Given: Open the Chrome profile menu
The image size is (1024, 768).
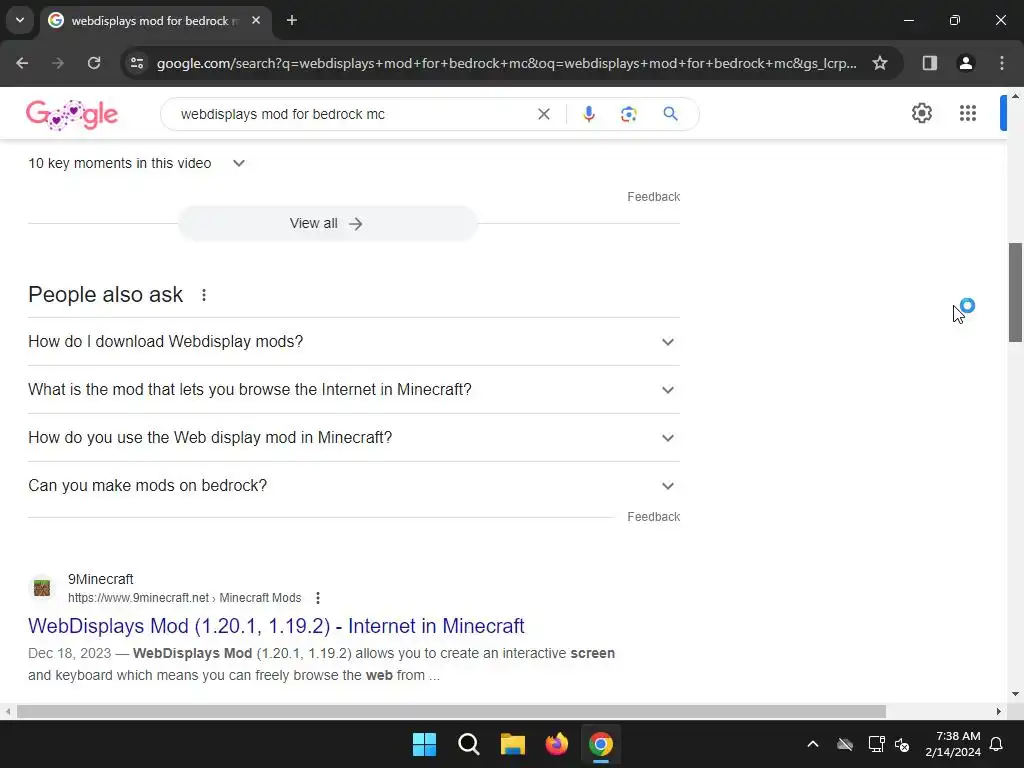Looking at the screenshot, I should 965,63.
